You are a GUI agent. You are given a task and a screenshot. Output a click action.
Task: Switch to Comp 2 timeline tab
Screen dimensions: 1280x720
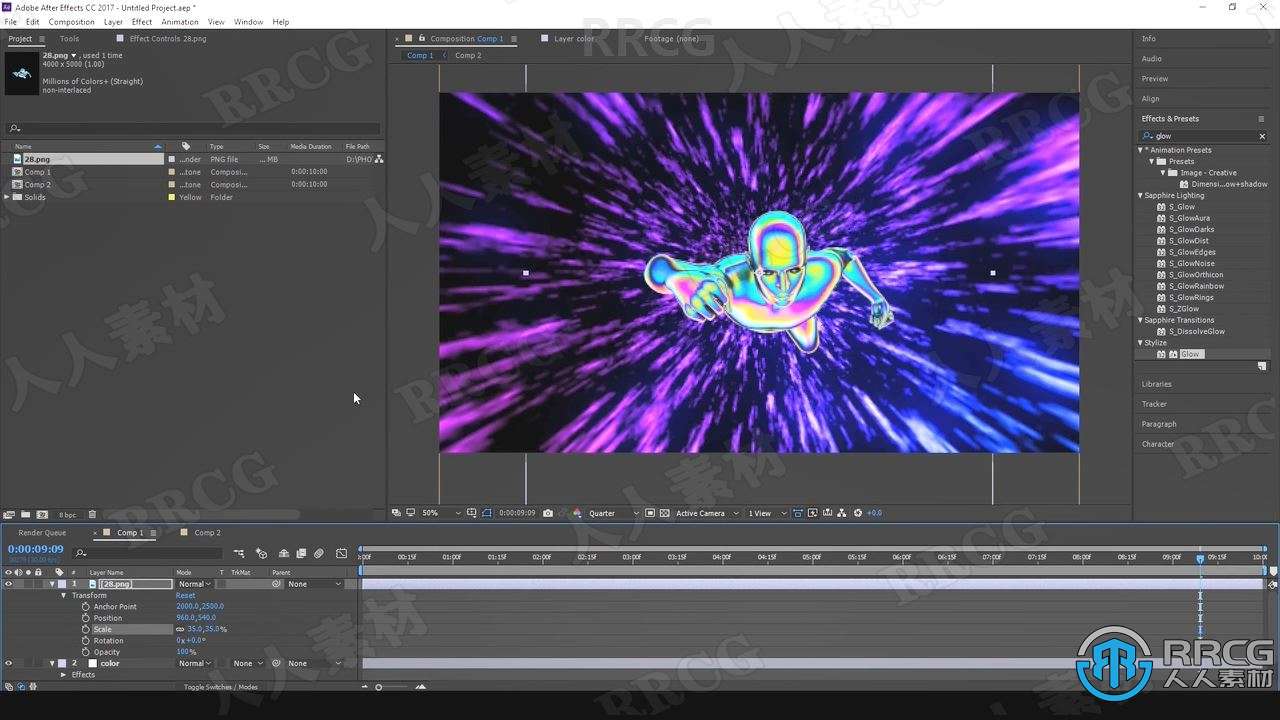click(x=207, y=533)
